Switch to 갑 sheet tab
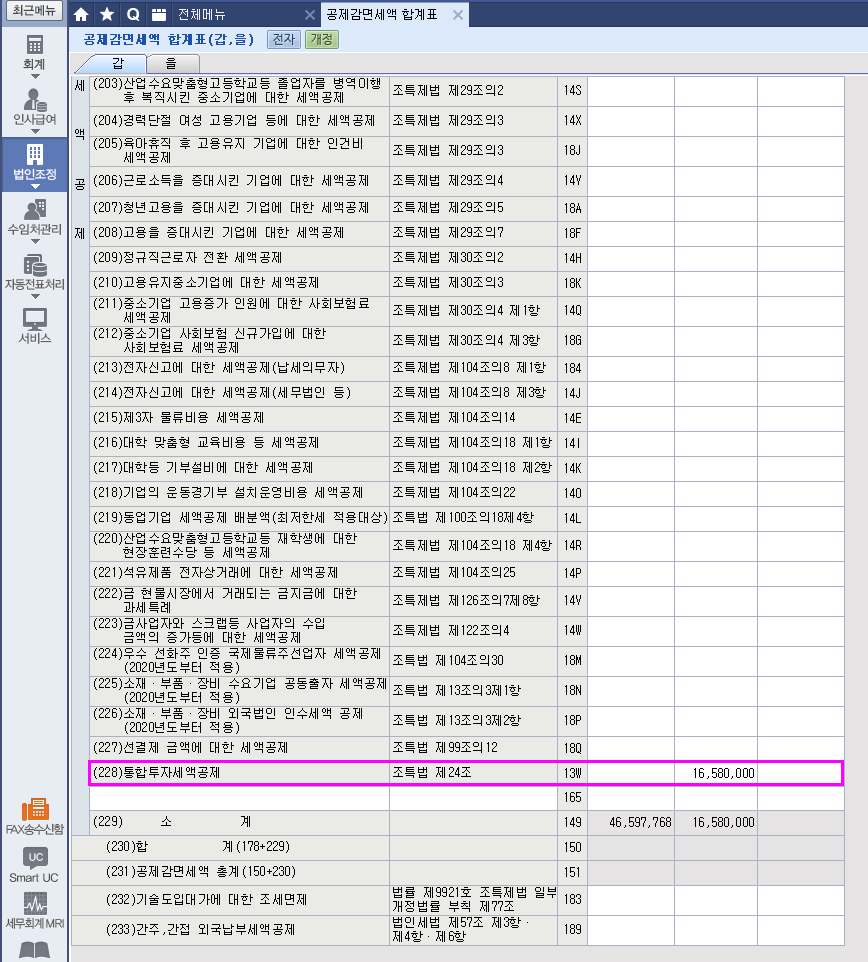 coord(117,63)
